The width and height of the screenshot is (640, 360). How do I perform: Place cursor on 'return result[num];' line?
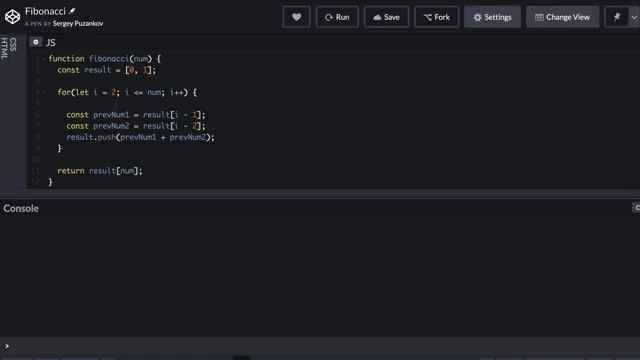coord(100,171)
